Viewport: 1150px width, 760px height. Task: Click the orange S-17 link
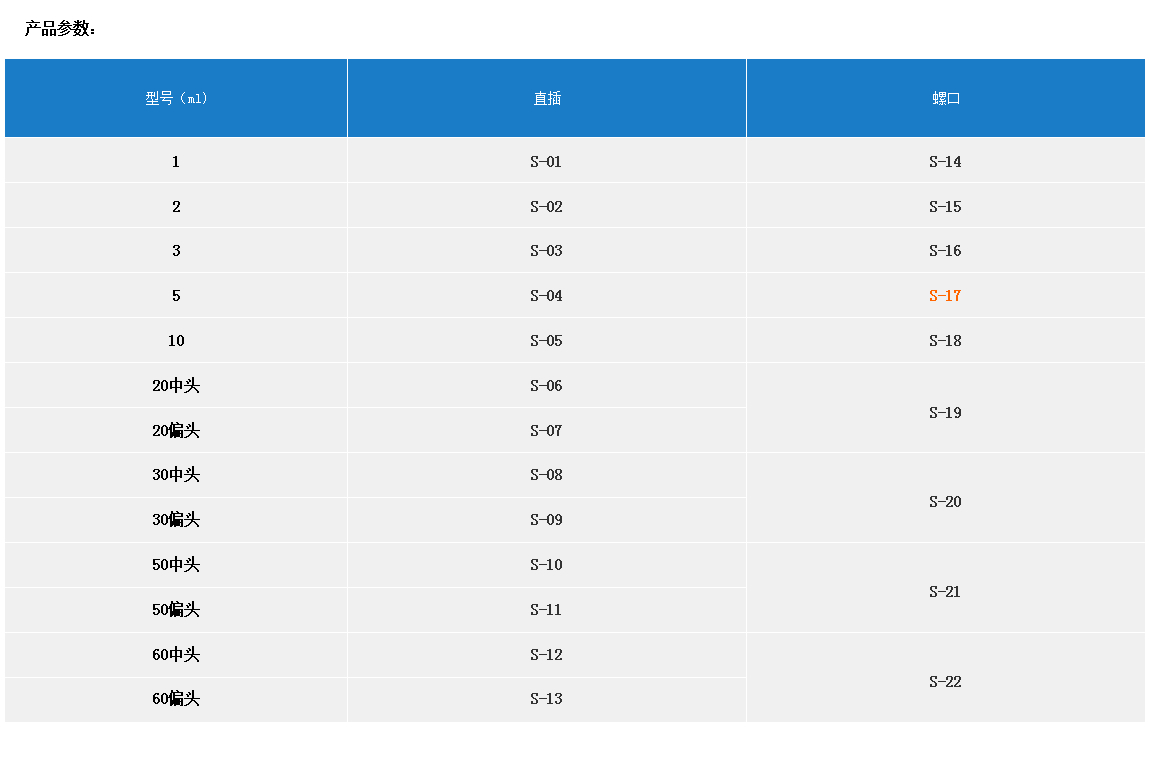point(944,296)
